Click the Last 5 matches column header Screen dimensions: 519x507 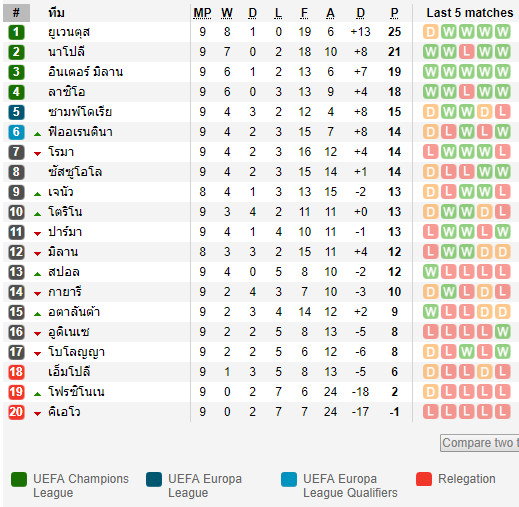(x=470, y=13)
